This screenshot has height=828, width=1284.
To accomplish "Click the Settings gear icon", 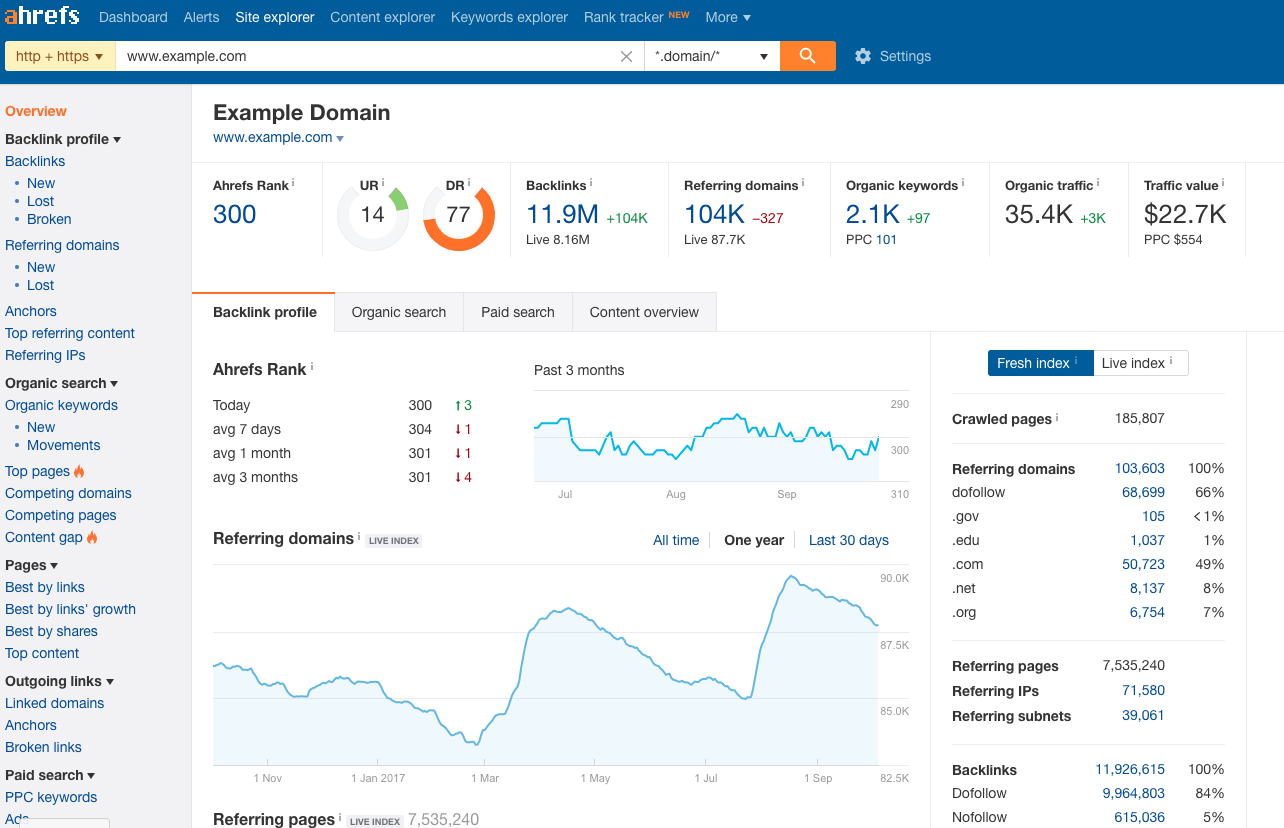I will click(863, 56).
